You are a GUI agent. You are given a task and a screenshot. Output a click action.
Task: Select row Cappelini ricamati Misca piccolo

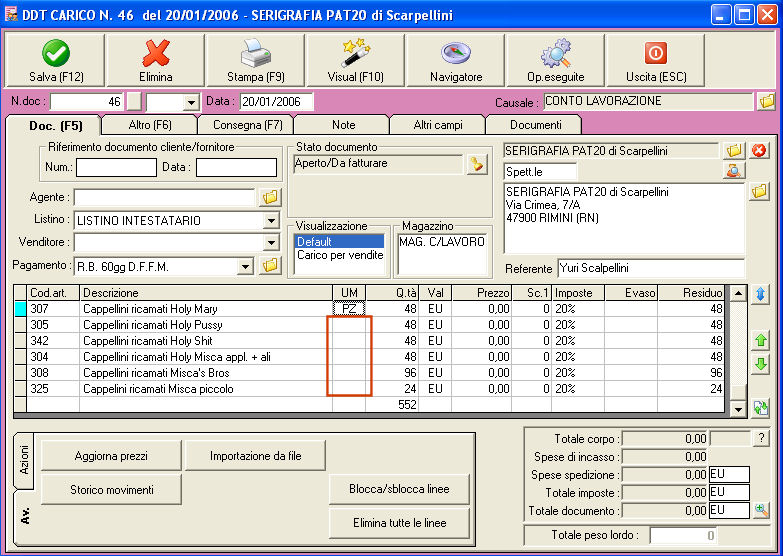click(370, 389)
